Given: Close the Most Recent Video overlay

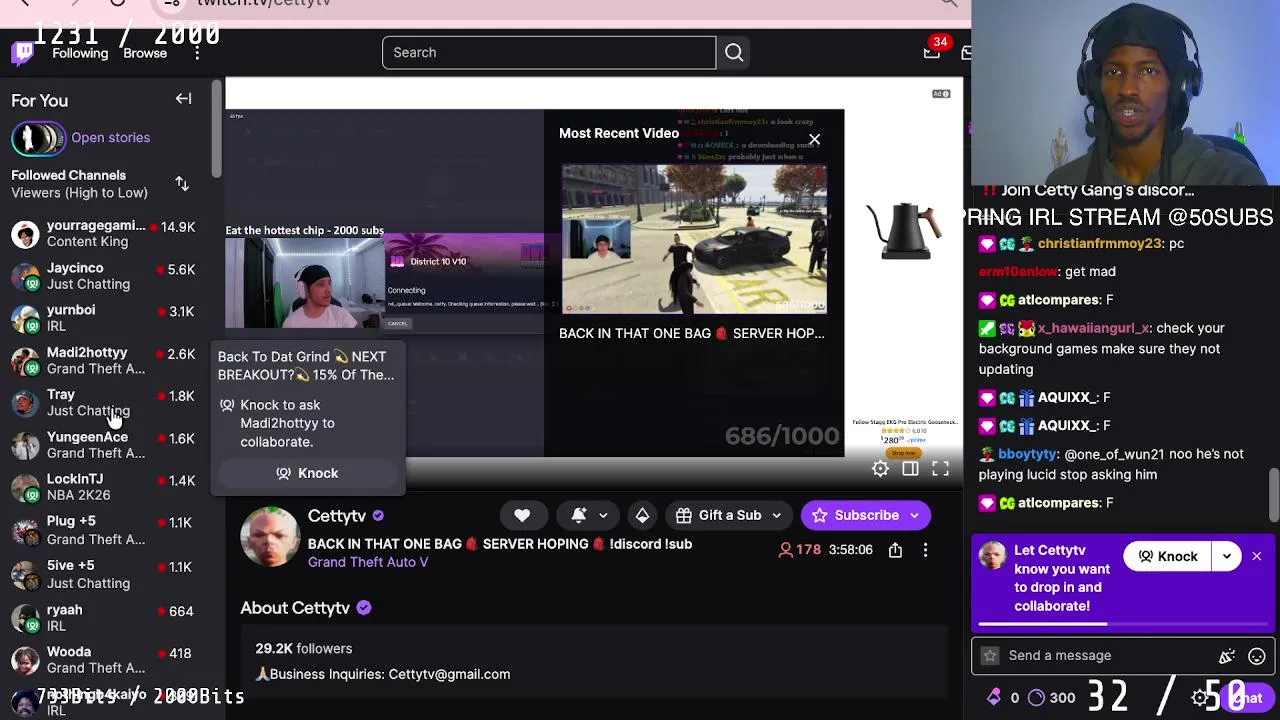Looking at the screenshot, I should pyautogui.click(x=815, y=140).
